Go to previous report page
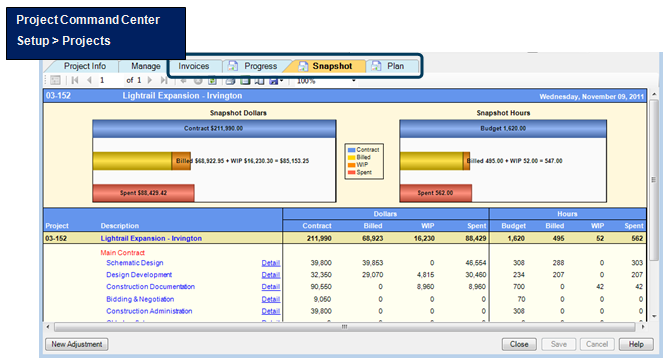Viewport: 668px width, 361px height. click(x=89, y=80)
